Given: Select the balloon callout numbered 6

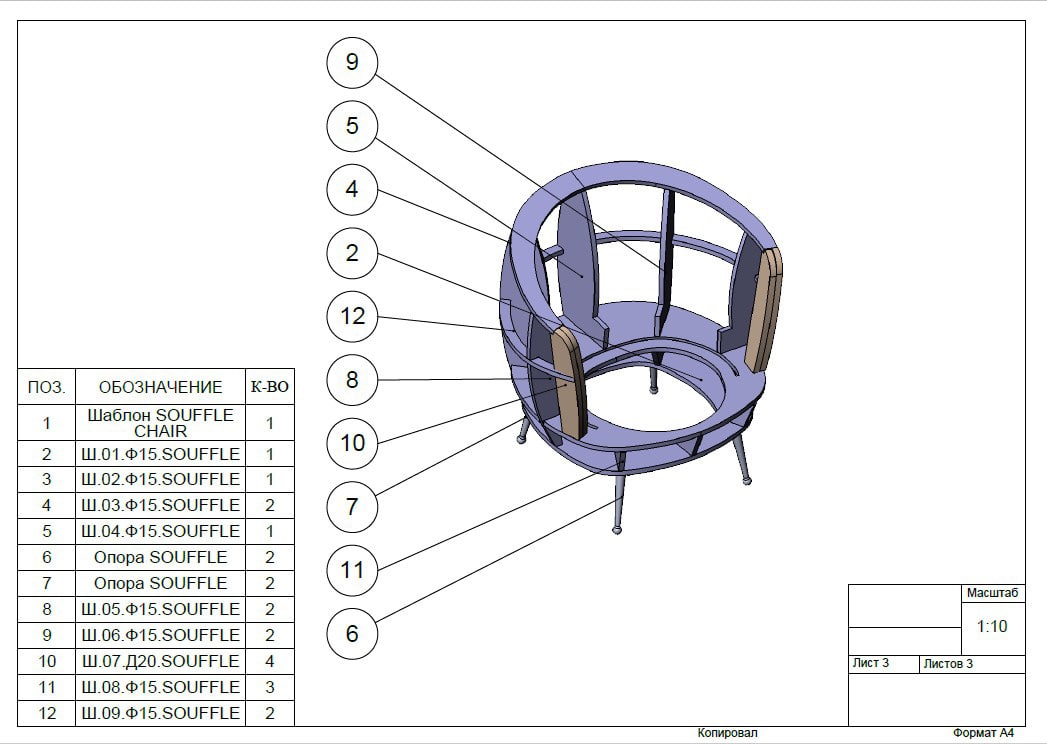Looking at the screenshot, I should (352, 633).
